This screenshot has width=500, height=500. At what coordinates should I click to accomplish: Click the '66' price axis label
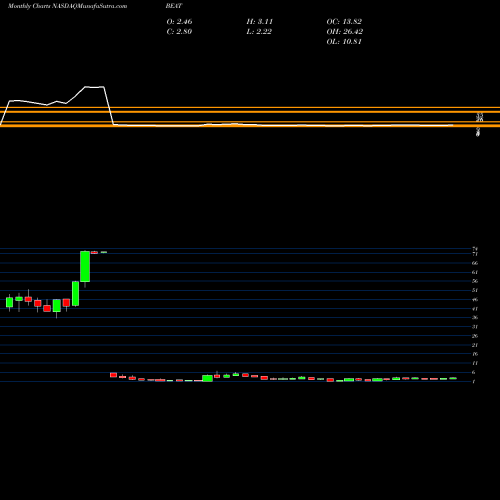tap(475, 263)
